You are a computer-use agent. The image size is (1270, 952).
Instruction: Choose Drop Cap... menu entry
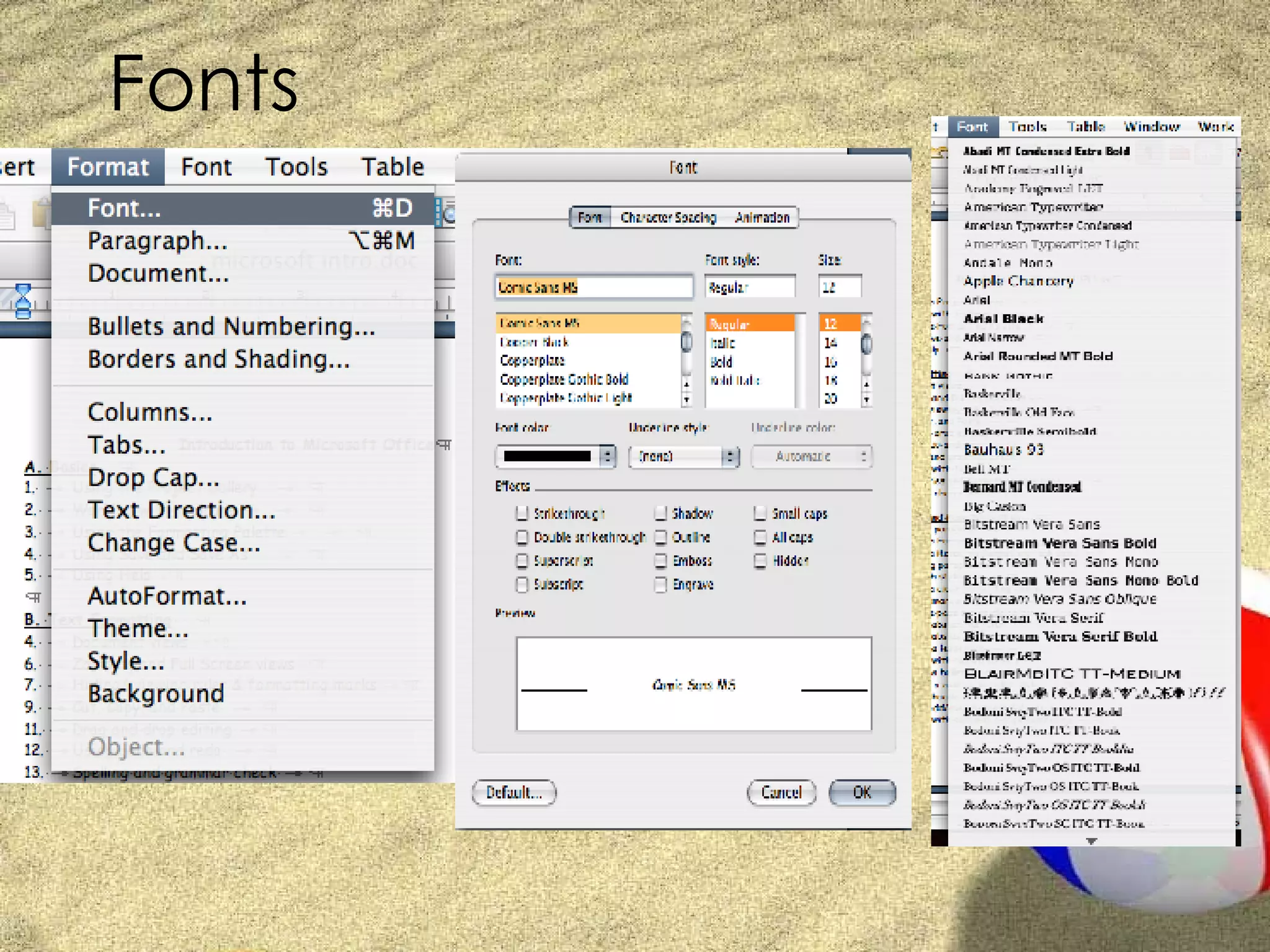243,478
